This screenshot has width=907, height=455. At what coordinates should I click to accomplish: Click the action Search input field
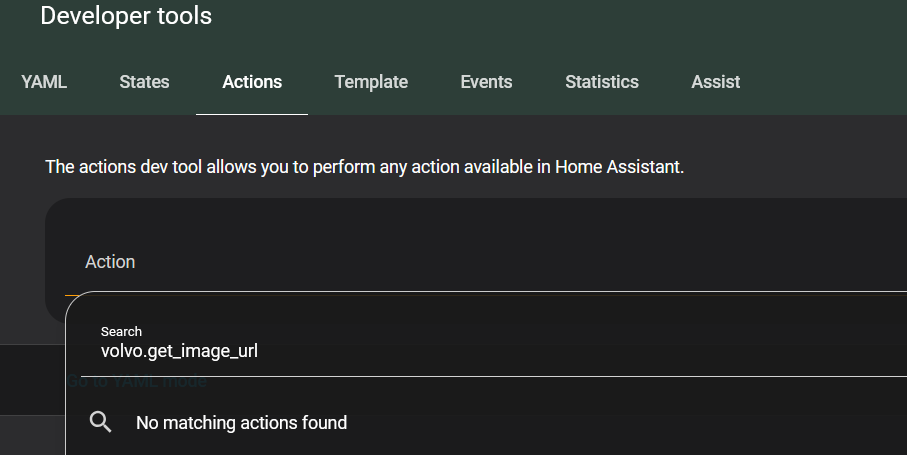point(500,351)
